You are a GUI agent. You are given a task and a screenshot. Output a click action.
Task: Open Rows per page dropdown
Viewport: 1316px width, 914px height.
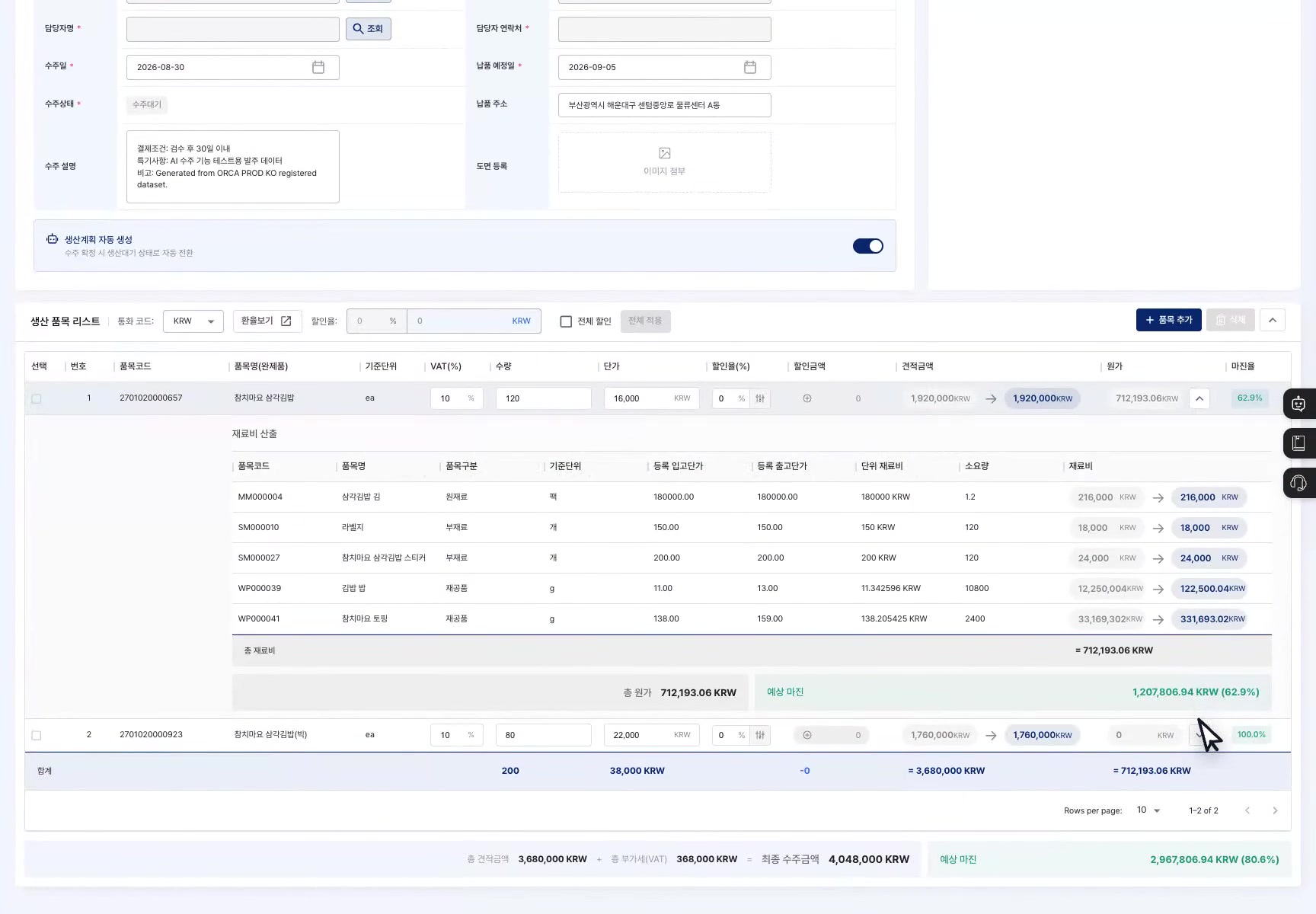point(1148,810)
